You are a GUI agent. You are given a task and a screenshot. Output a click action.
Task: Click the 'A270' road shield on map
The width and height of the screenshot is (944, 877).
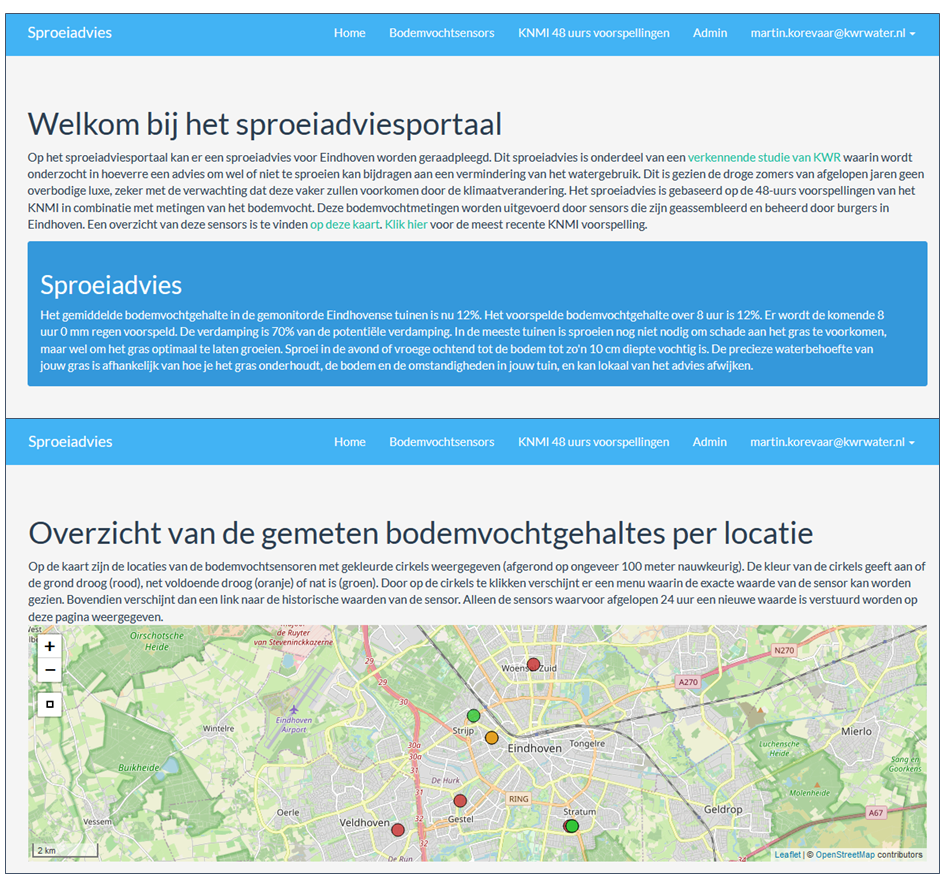point(688,682)
